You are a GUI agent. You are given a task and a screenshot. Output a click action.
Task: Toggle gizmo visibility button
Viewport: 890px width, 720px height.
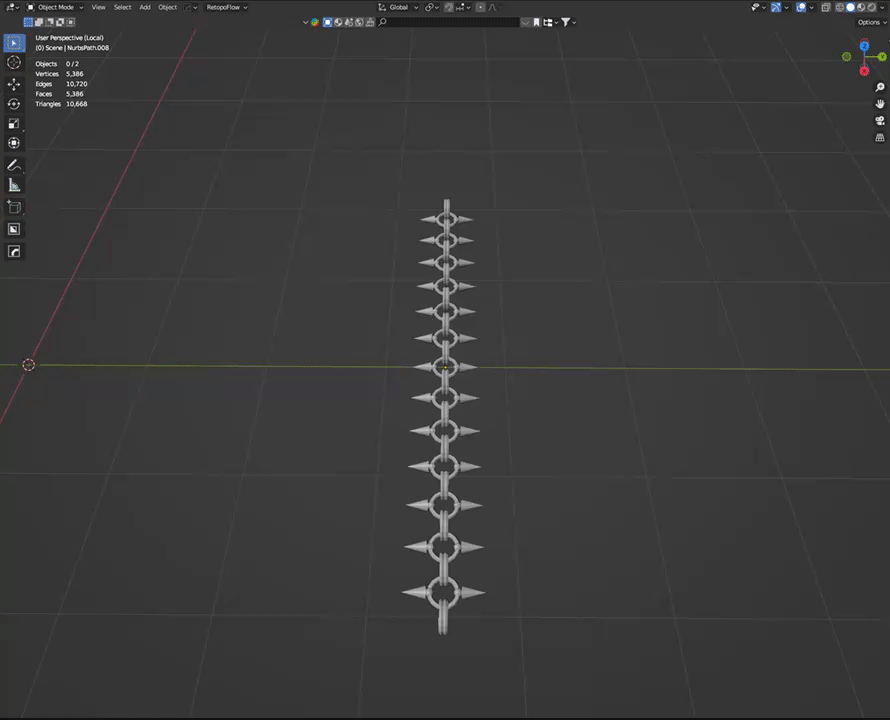[x=776, y=7]
